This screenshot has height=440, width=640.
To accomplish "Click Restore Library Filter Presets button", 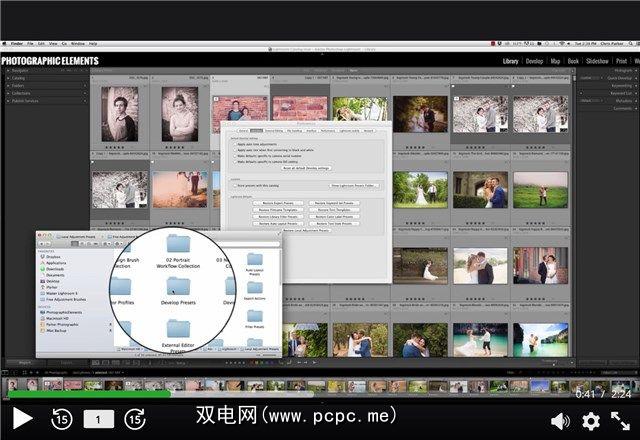I will click(278, 217).
